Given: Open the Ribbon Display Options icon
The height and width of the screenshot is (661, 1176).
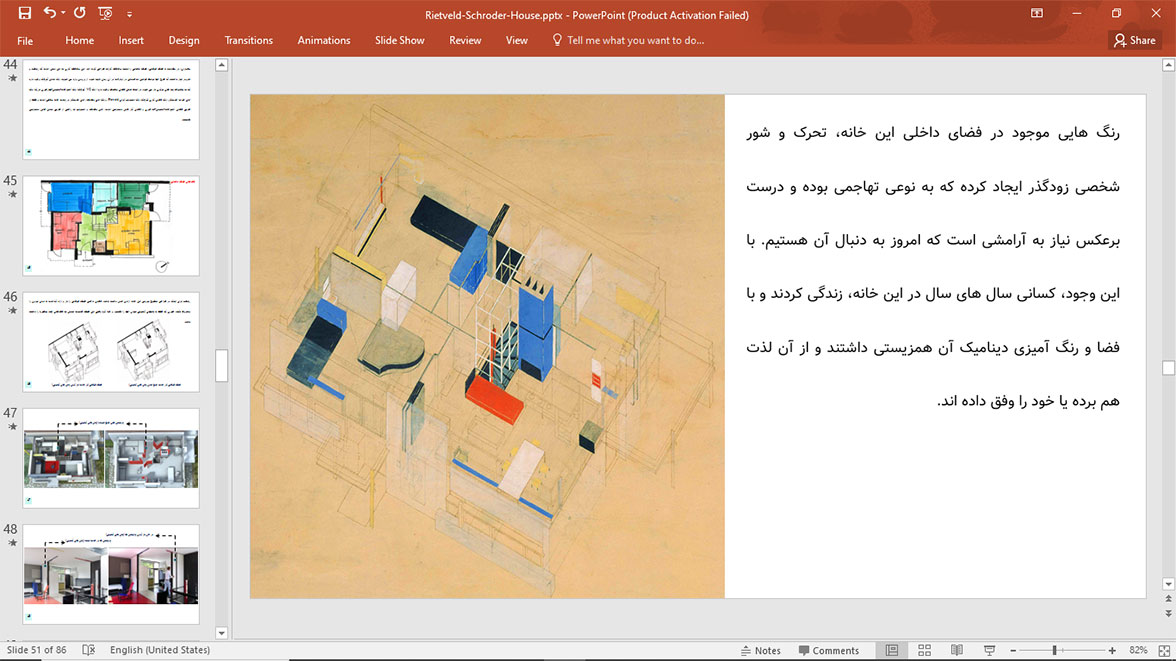Looking at the screenshot, I should click(1036, 14).
